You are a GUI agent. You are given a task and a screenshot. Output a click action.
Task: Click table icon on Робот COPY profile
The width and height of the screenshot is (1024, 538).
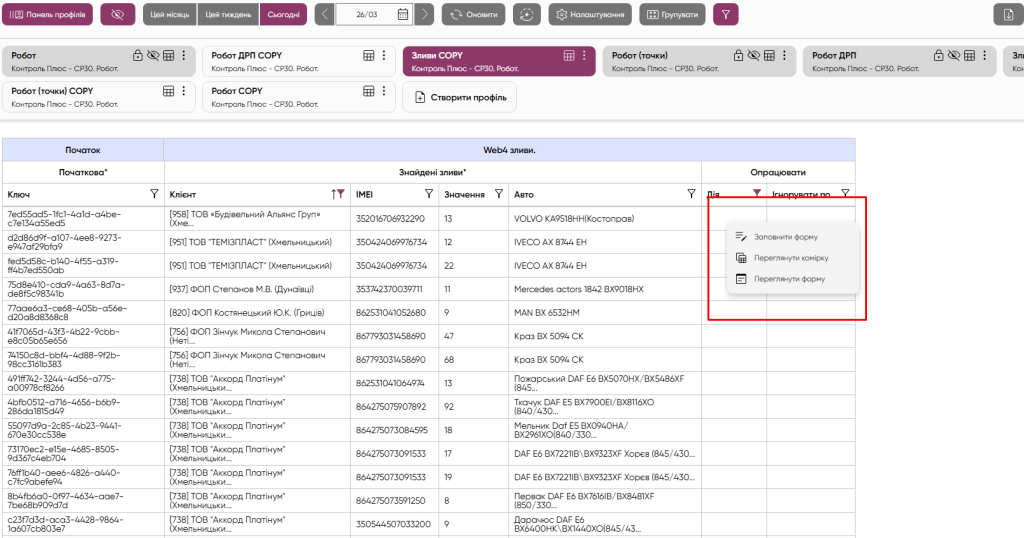pos(369,91)
